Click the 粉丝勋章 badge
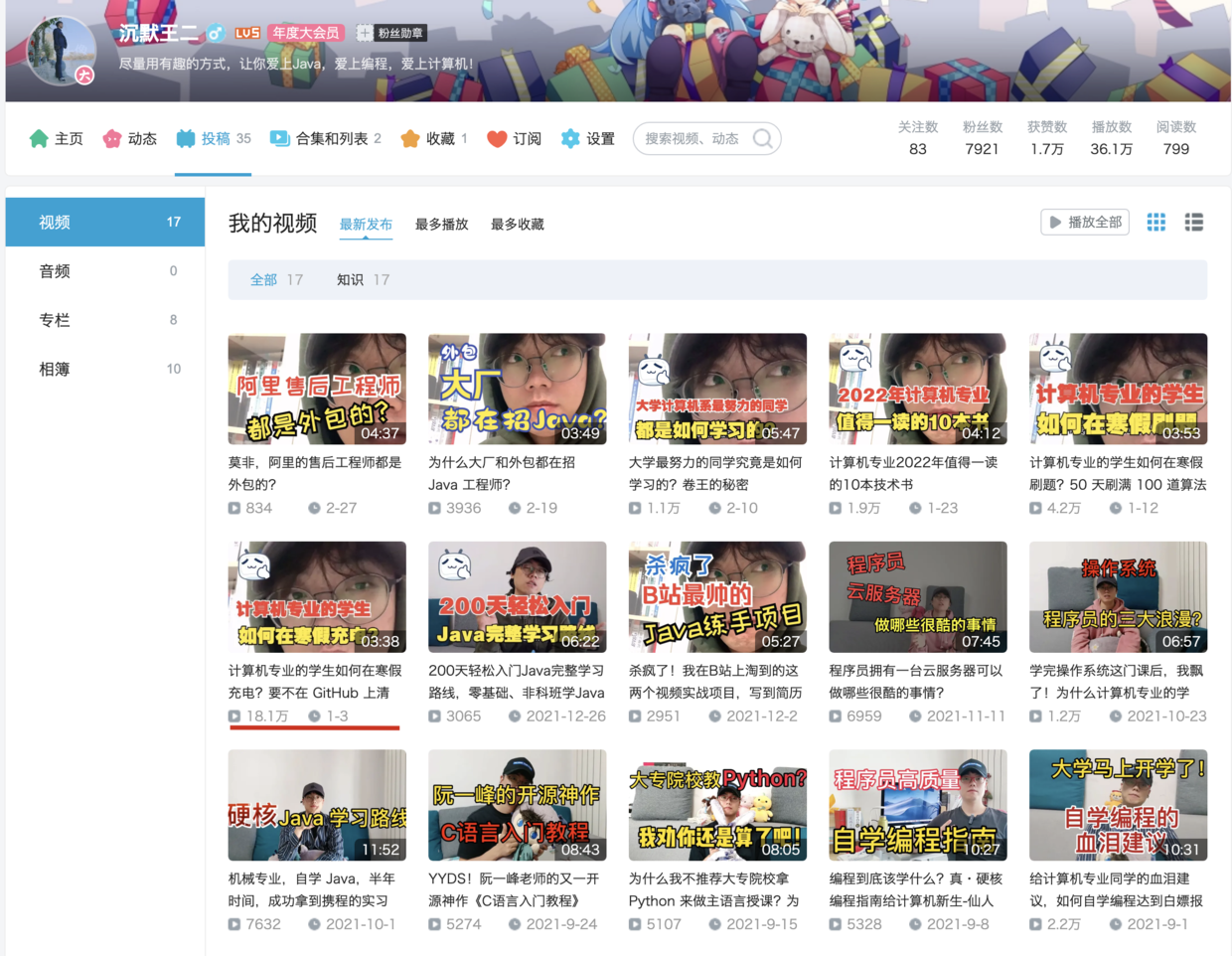Viewport: 1232px width, 956px height. pyautogui.click(x=391, y=33)
